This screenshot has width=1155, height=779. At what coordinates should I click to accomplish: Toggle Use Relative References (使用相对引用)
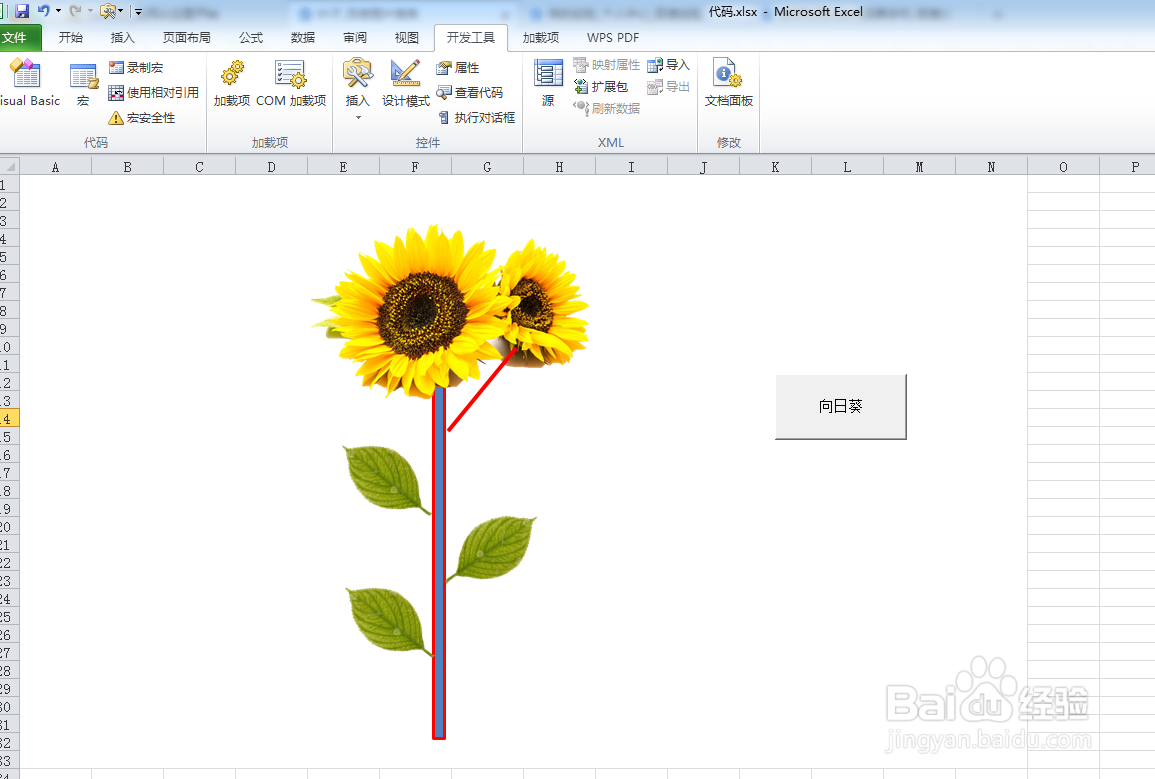pyautogui.click(x=154, y=93)
